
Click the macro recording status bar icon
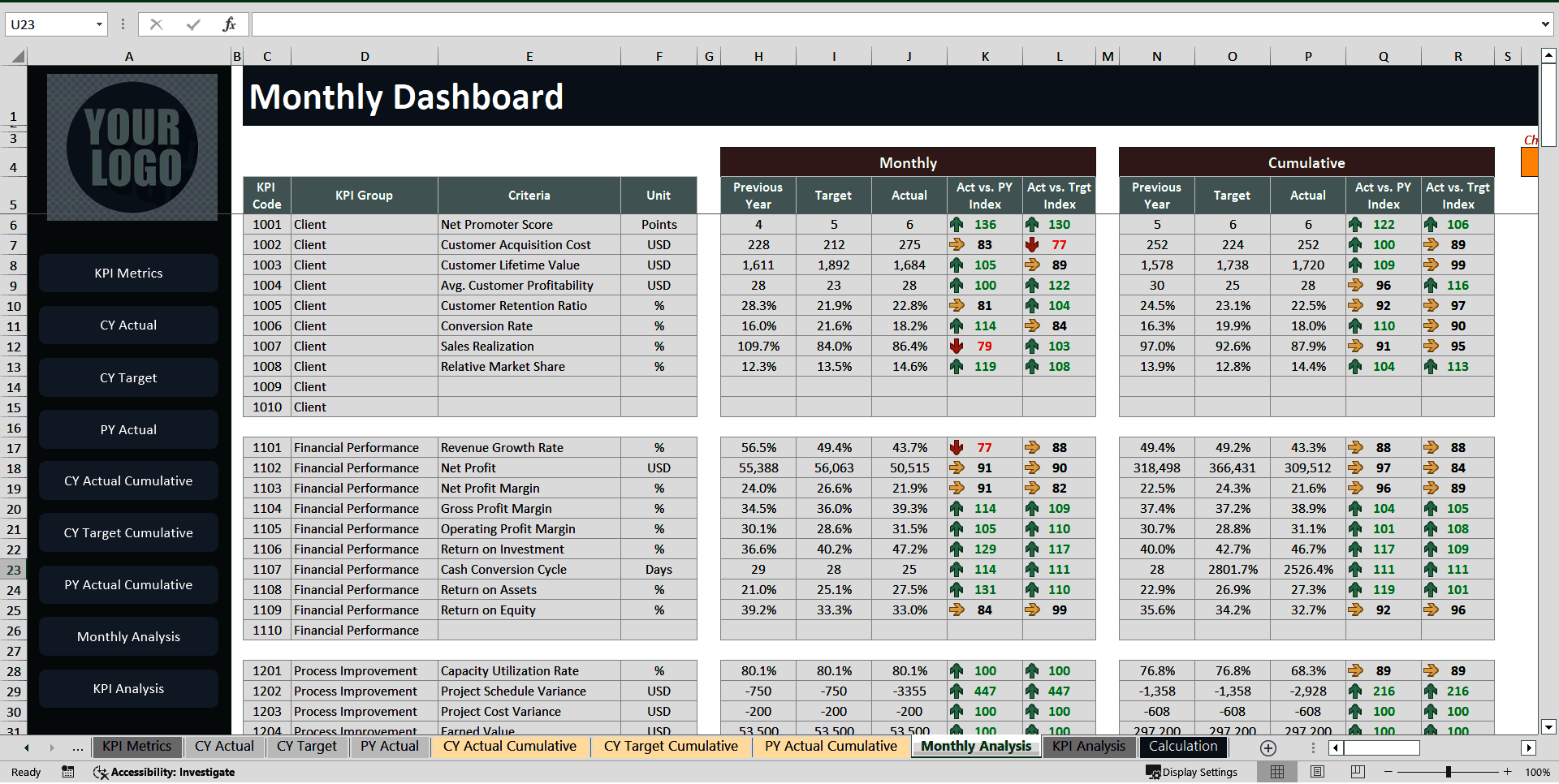68,772
